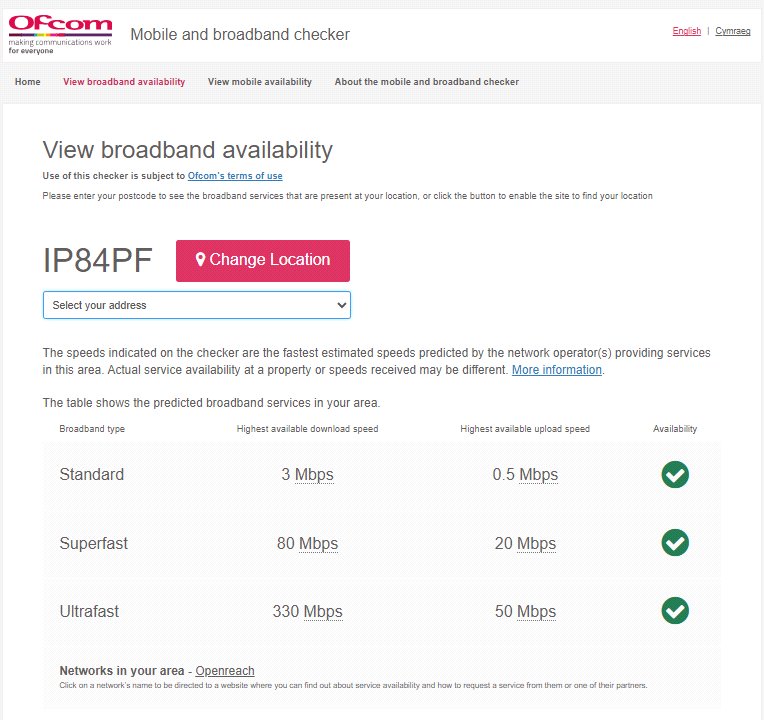Open Ofcom's terms of use link

[x=235, y=176]
